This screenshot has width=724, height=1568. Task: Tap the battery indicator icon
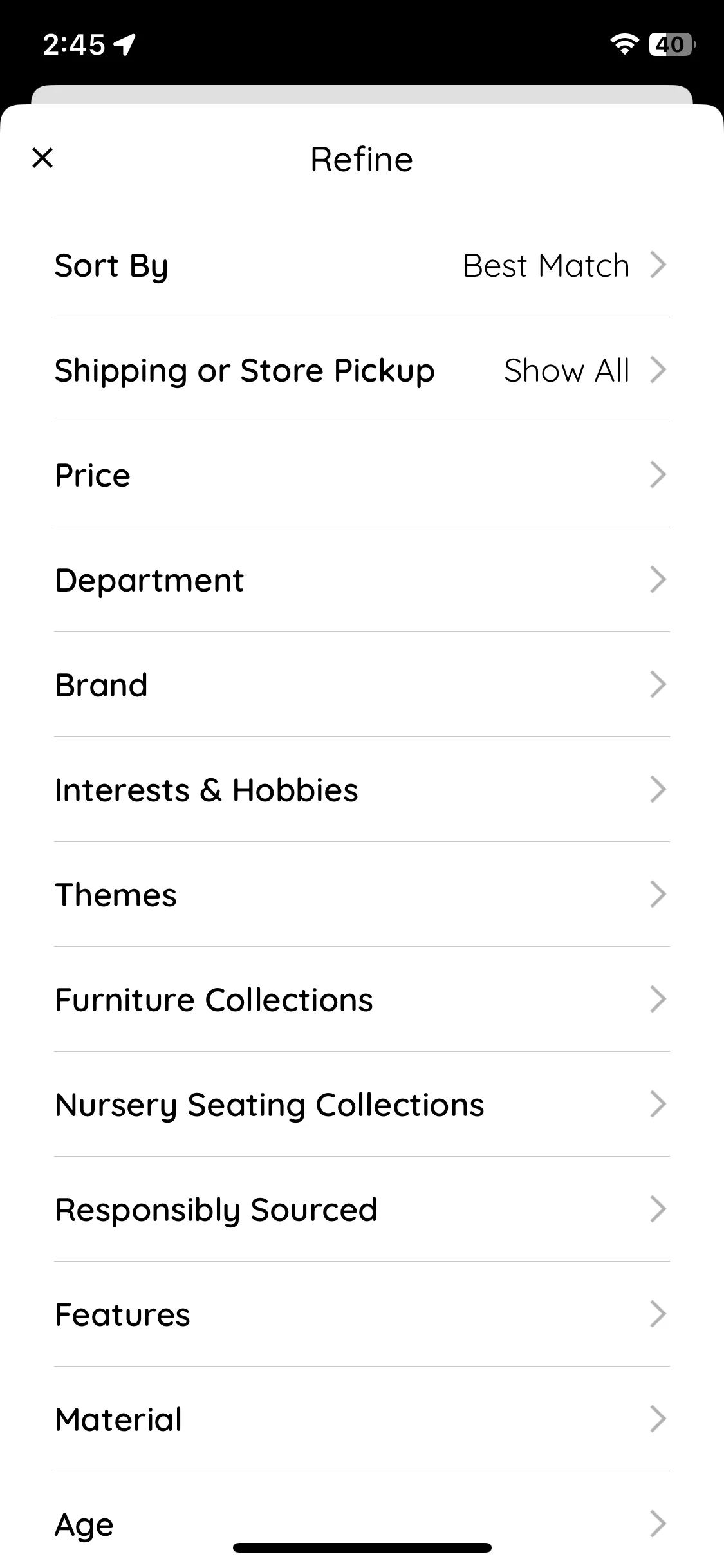[x=672, y=44]
